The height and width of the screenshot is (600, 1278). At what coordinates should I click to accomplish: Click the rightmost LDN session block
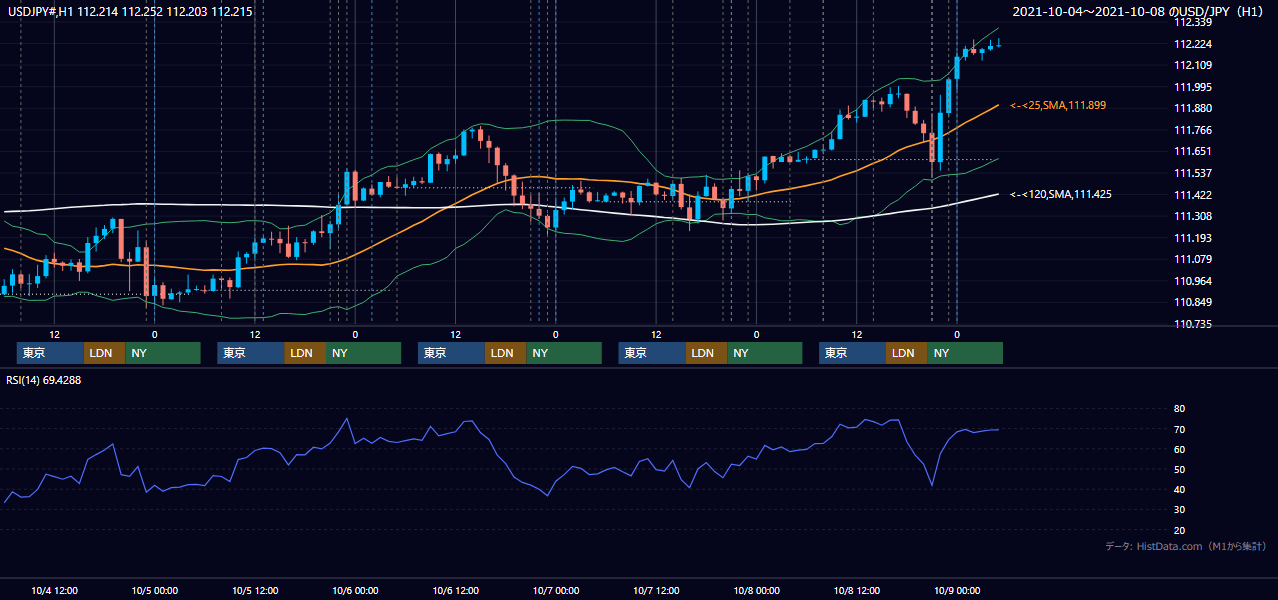pyautogui.click(x=906, y=353)
